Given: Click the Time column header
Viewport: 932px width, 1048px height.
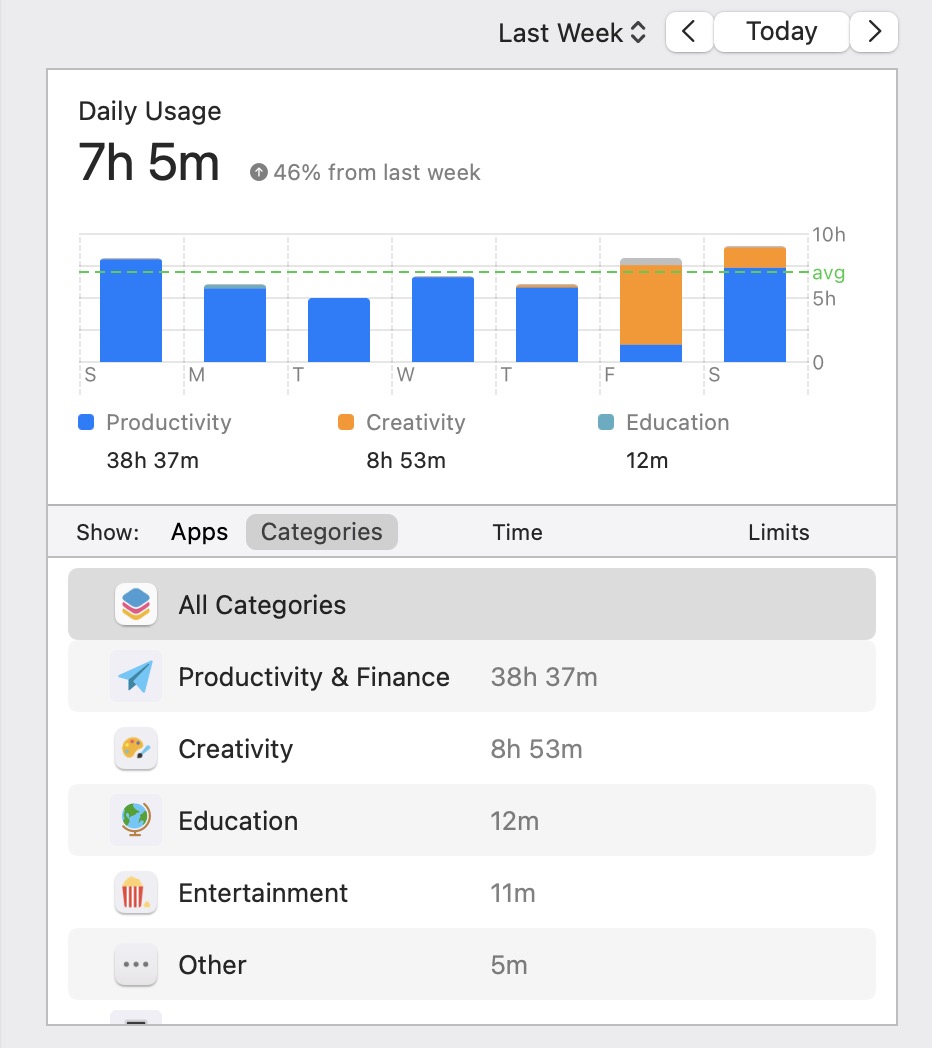Looking at the screenshot, I should coord(517,532).
